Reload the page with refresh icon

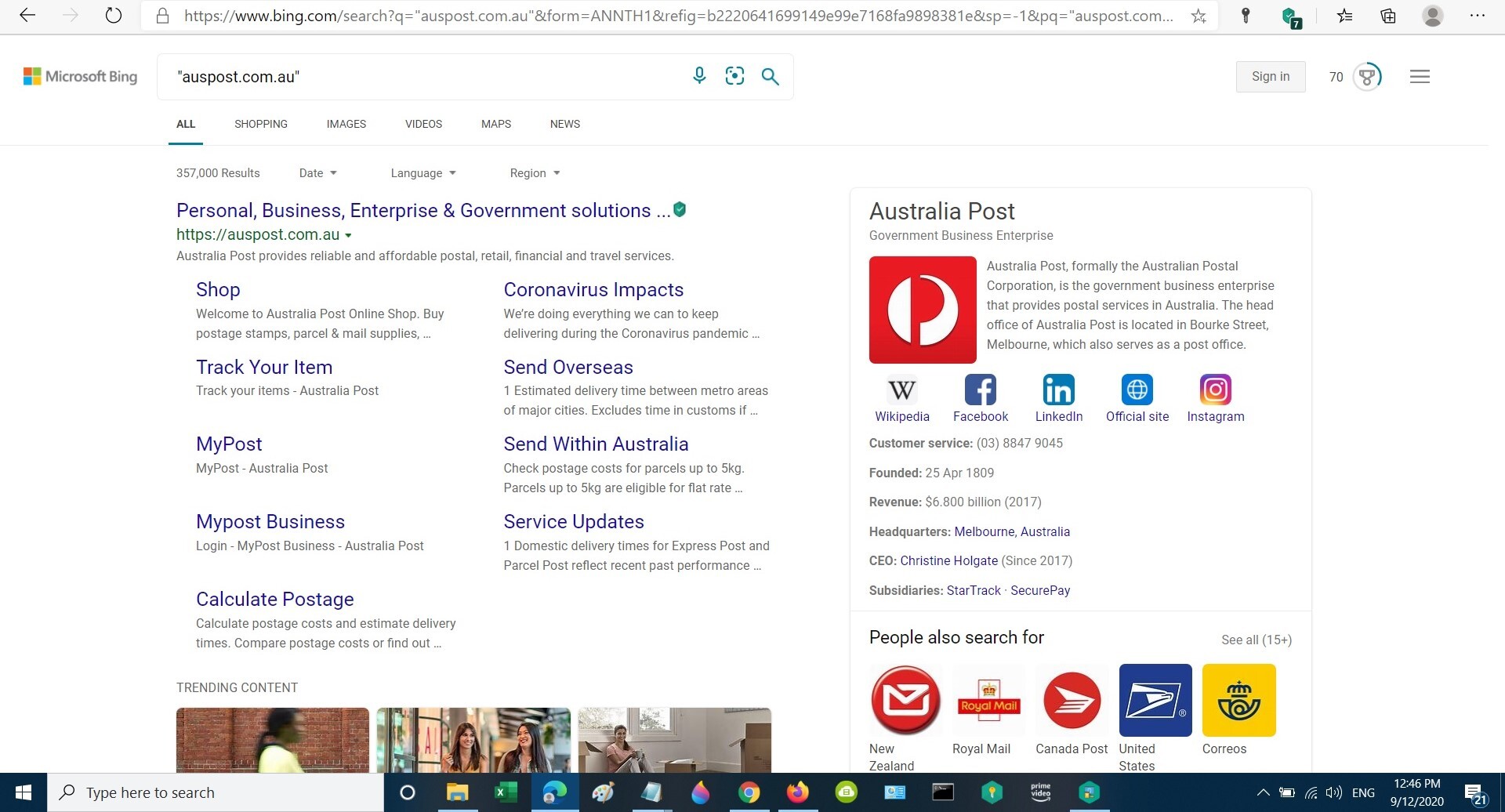click(114, 16)
